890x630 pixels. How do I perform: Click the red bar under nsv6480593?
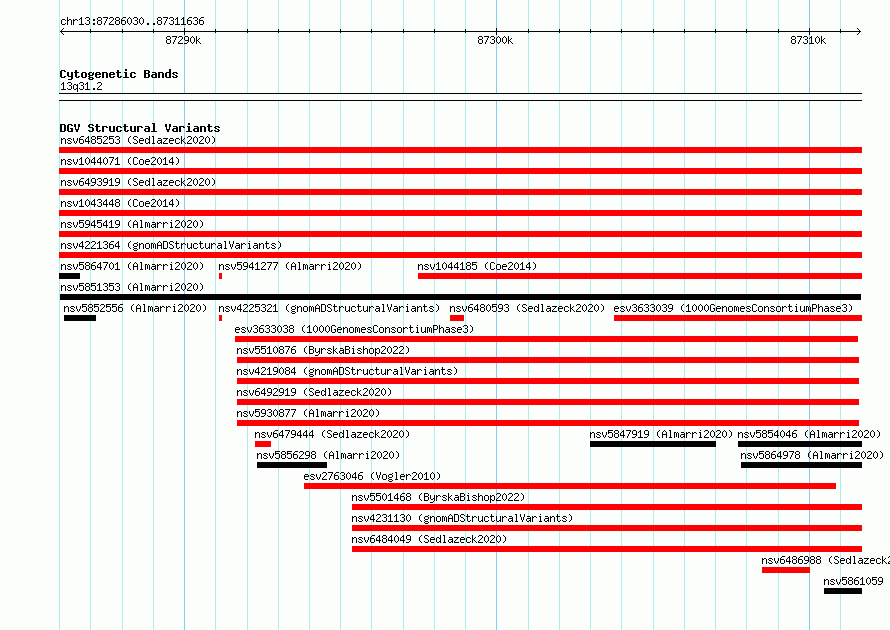(457, 318)
